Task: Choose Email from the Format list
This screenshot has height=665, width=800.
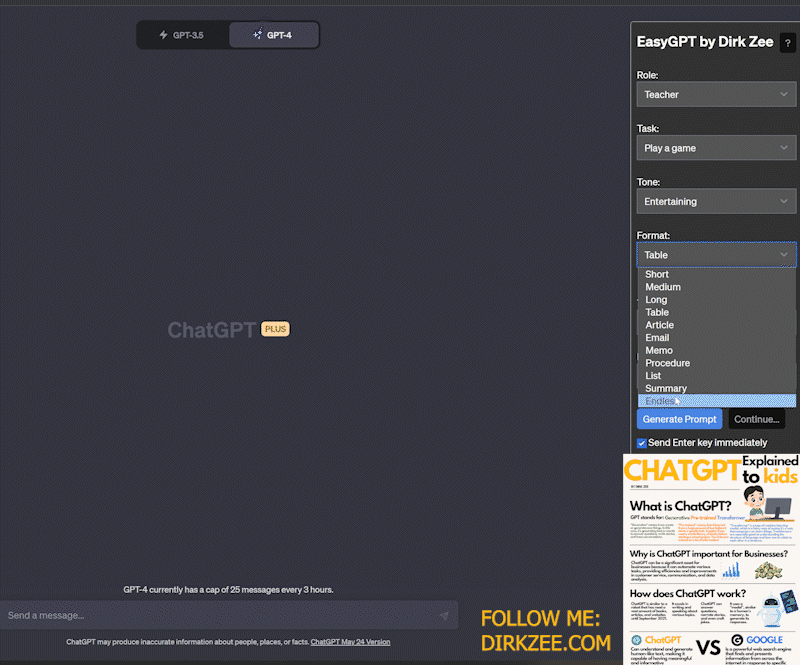Action: click(x=716, y=338)
